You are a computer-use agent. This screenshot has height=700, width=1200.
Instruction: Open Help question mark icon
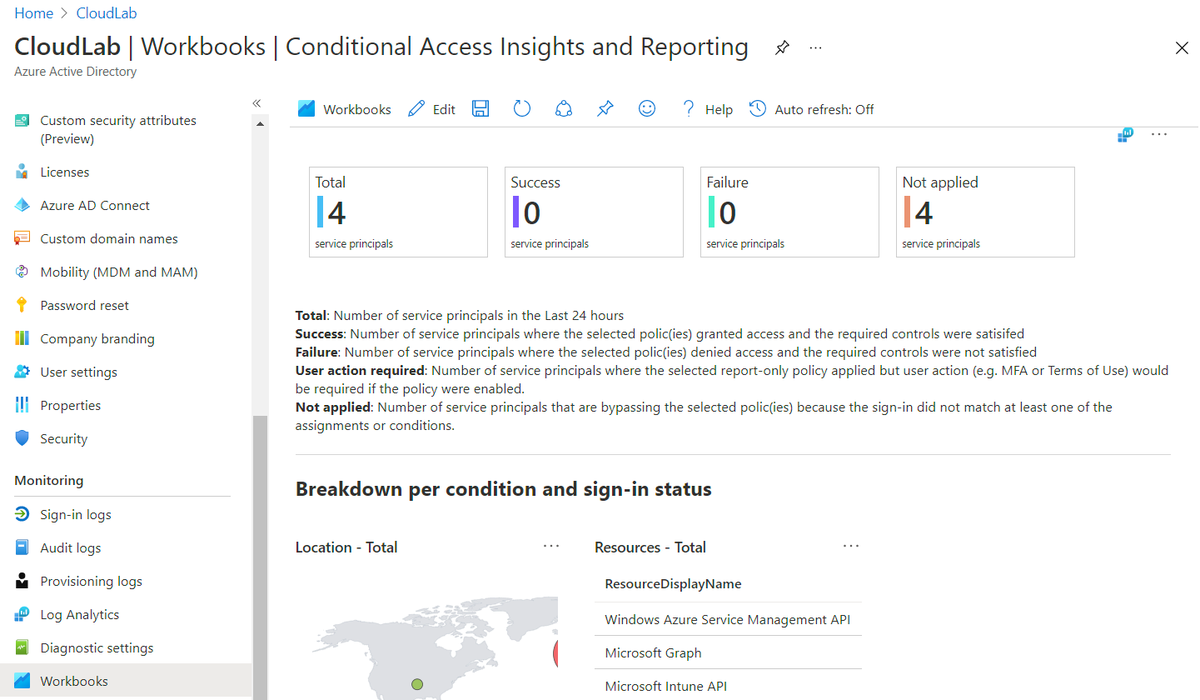(x=688, y=109)
